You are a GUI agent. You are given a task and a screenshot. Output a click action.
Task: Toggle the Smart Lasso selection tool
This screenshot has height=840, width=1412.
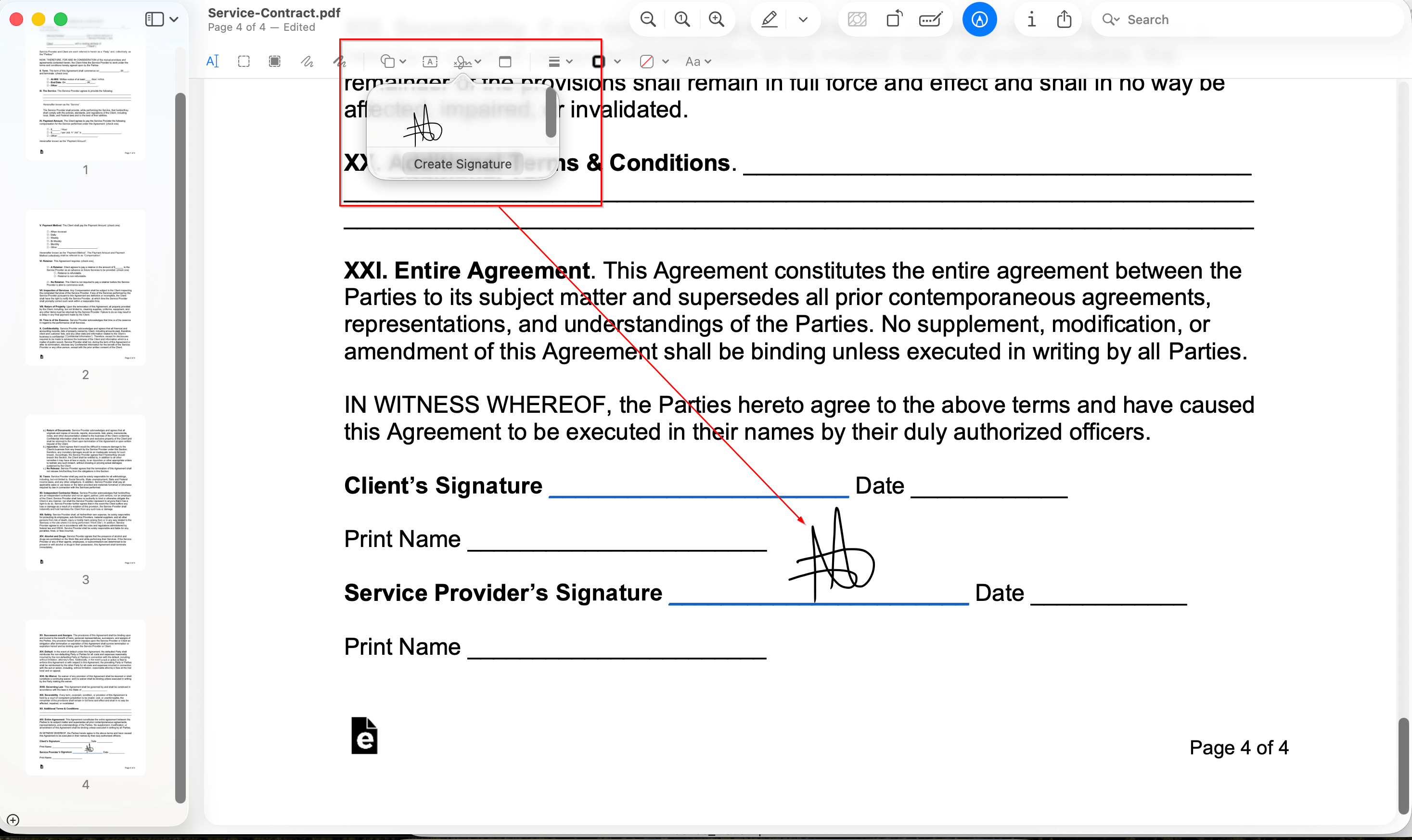tap(274, 61)
